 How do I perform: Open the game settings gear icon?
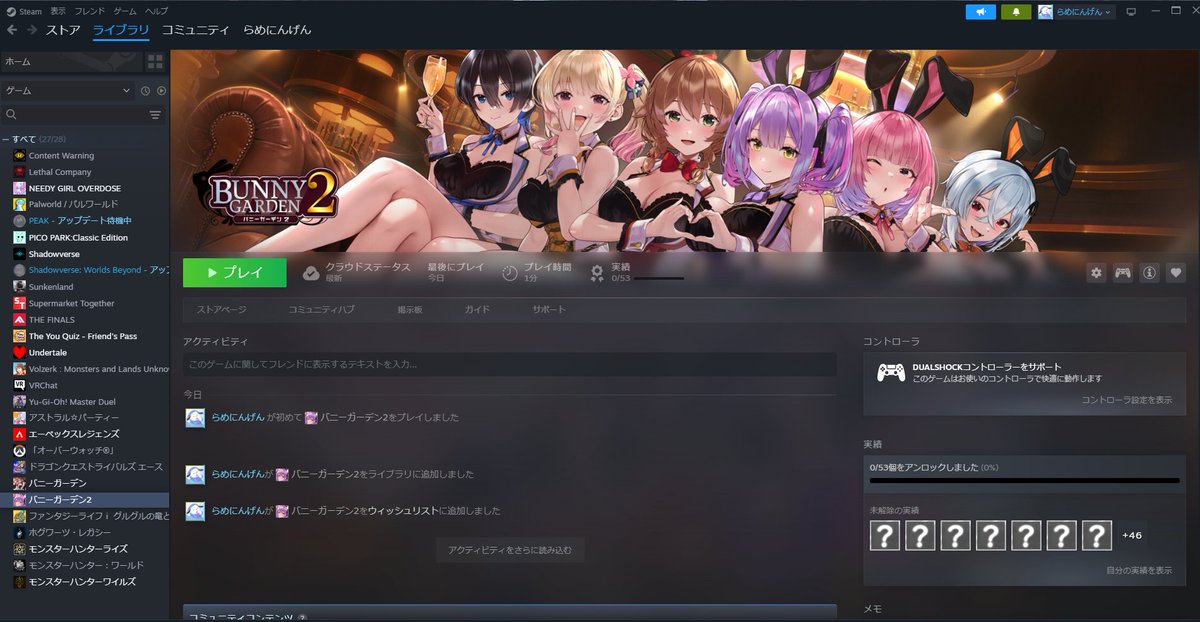click(x=1096, y=273)
